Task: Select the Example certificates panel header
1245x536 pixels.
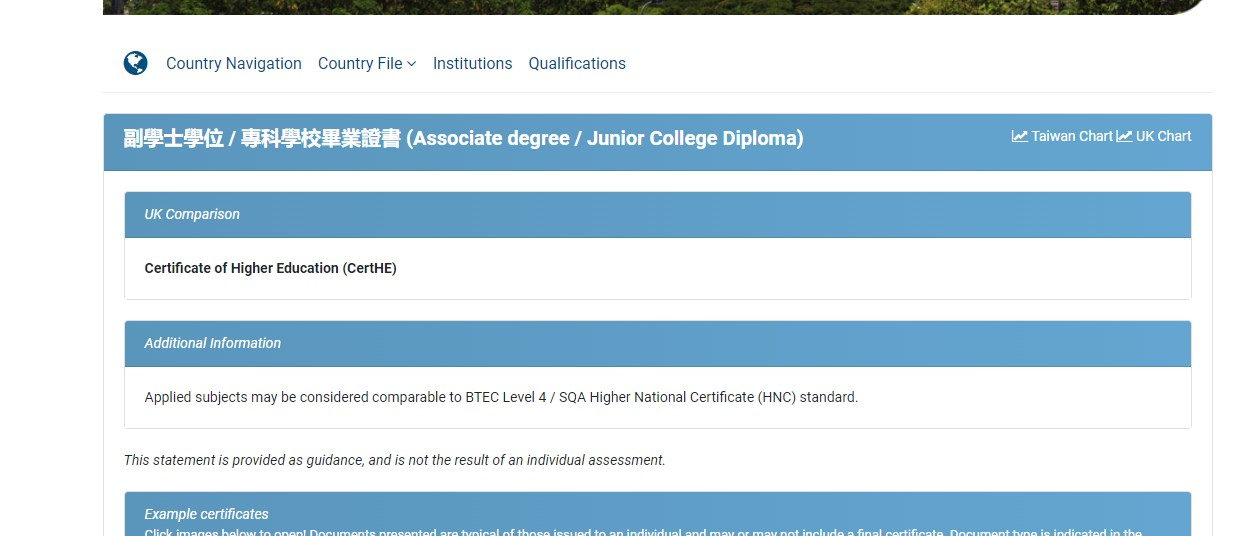Action: [658, 514]
